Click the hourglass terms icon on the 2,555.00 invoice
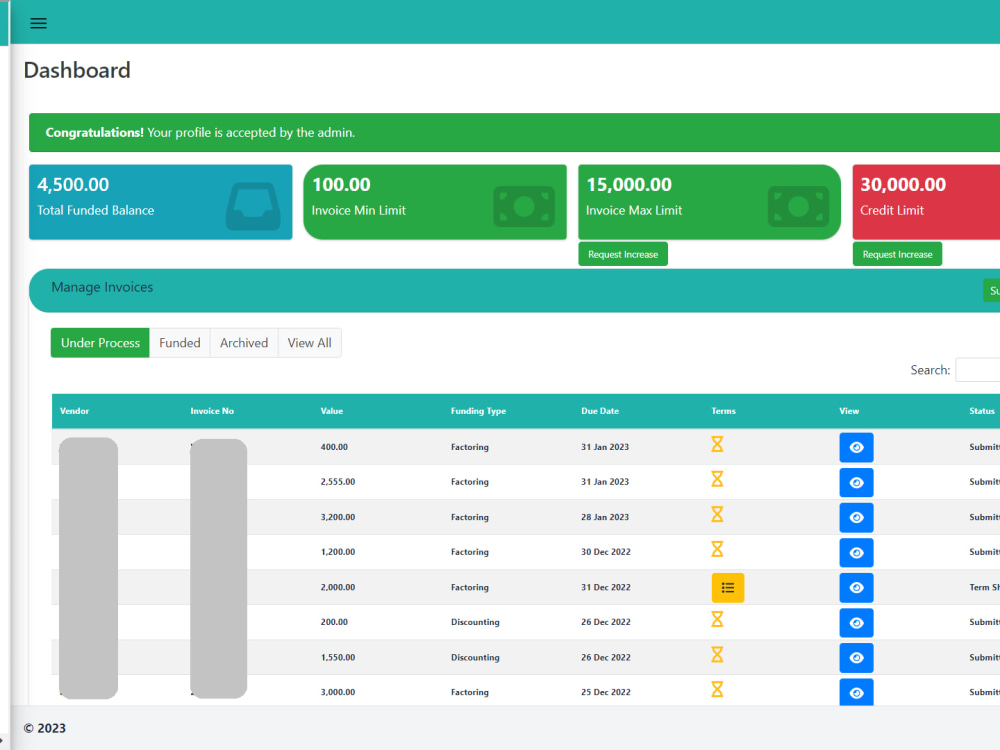Viewport: 1000px width, 750px height. pos(717,482)
